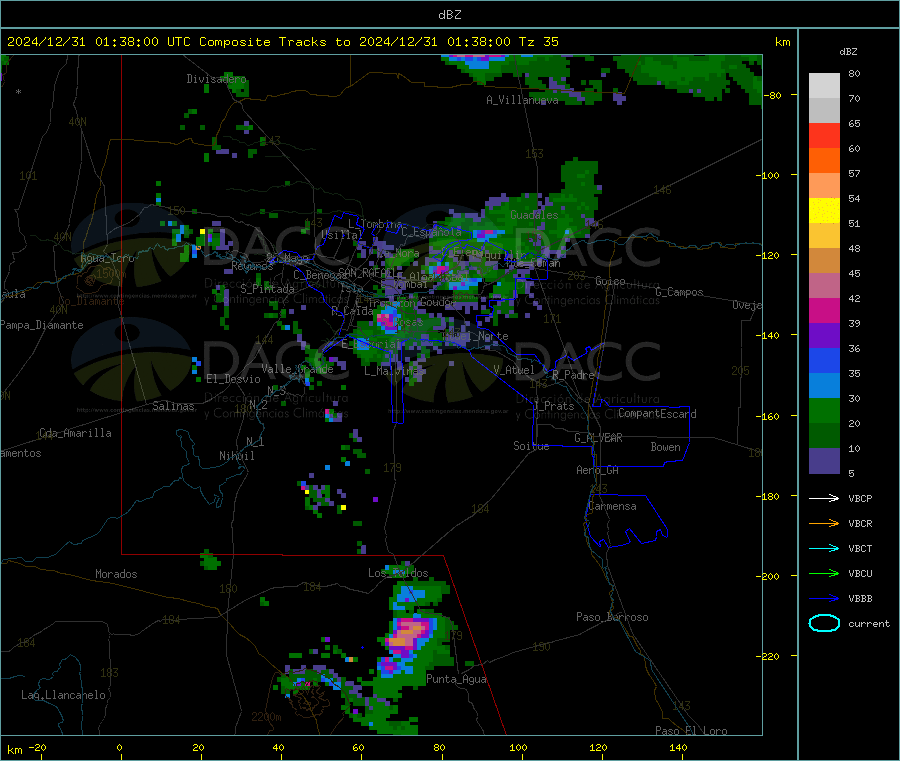Click the Bowen place label

click(x=665, y=447)
